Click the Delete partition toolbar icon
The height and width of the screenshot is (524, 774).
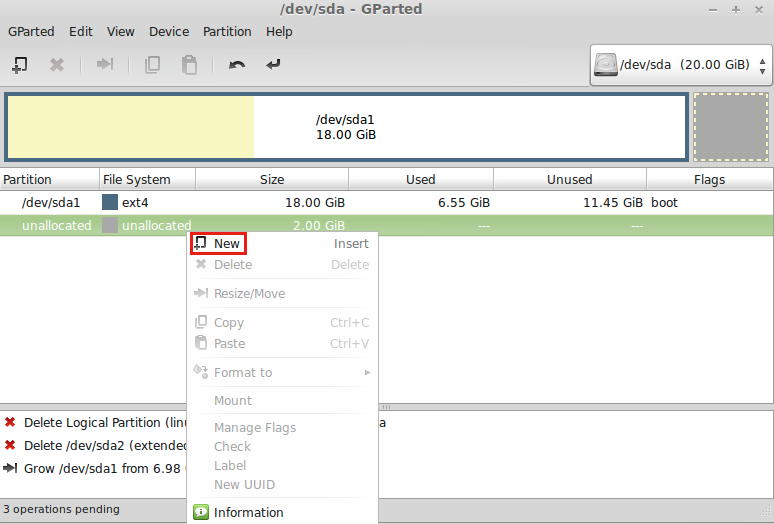click(57, 65)
